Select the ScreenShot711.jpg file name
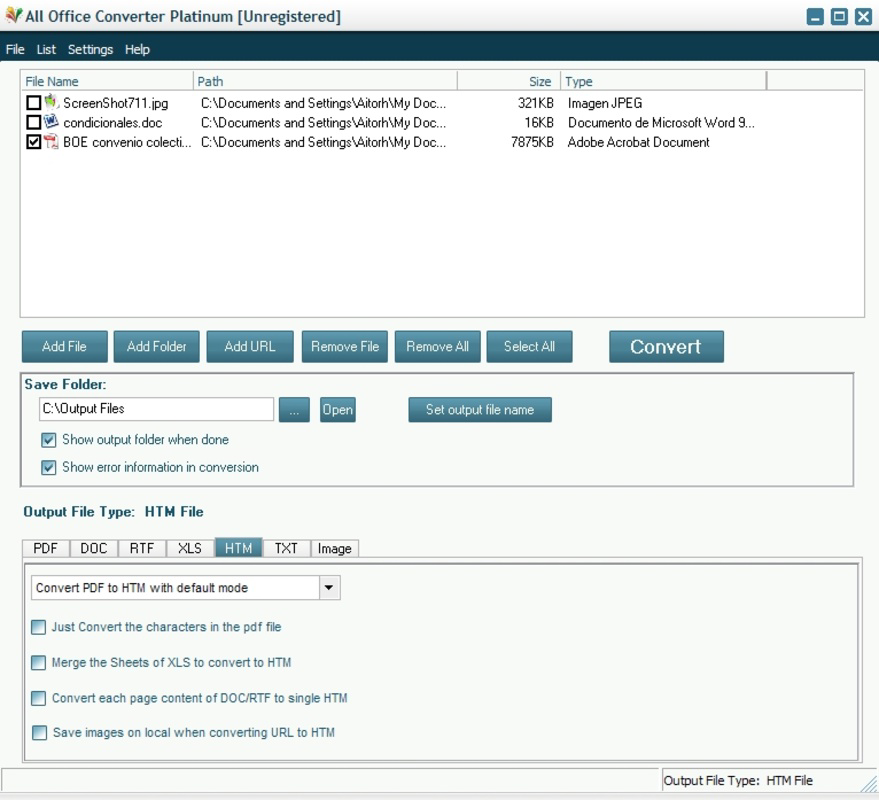This screenshot has height=800, width=879. tap(115, 103)
